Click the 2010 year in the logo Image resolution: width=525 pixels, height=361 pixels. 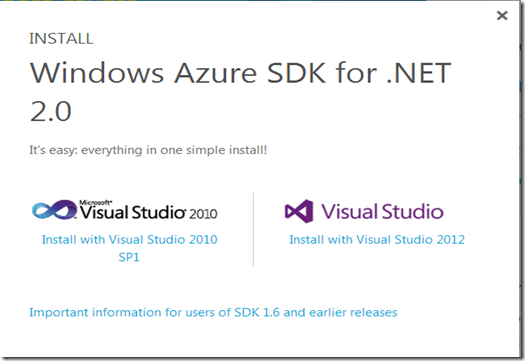(204, 214)
